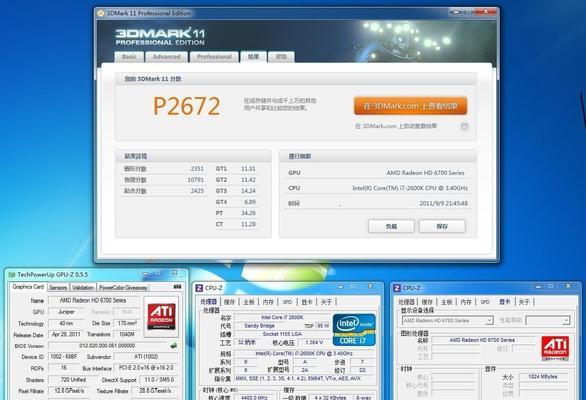
Task: Click the 1024 MBytes memory size value
Action: [x=543, y=376]
